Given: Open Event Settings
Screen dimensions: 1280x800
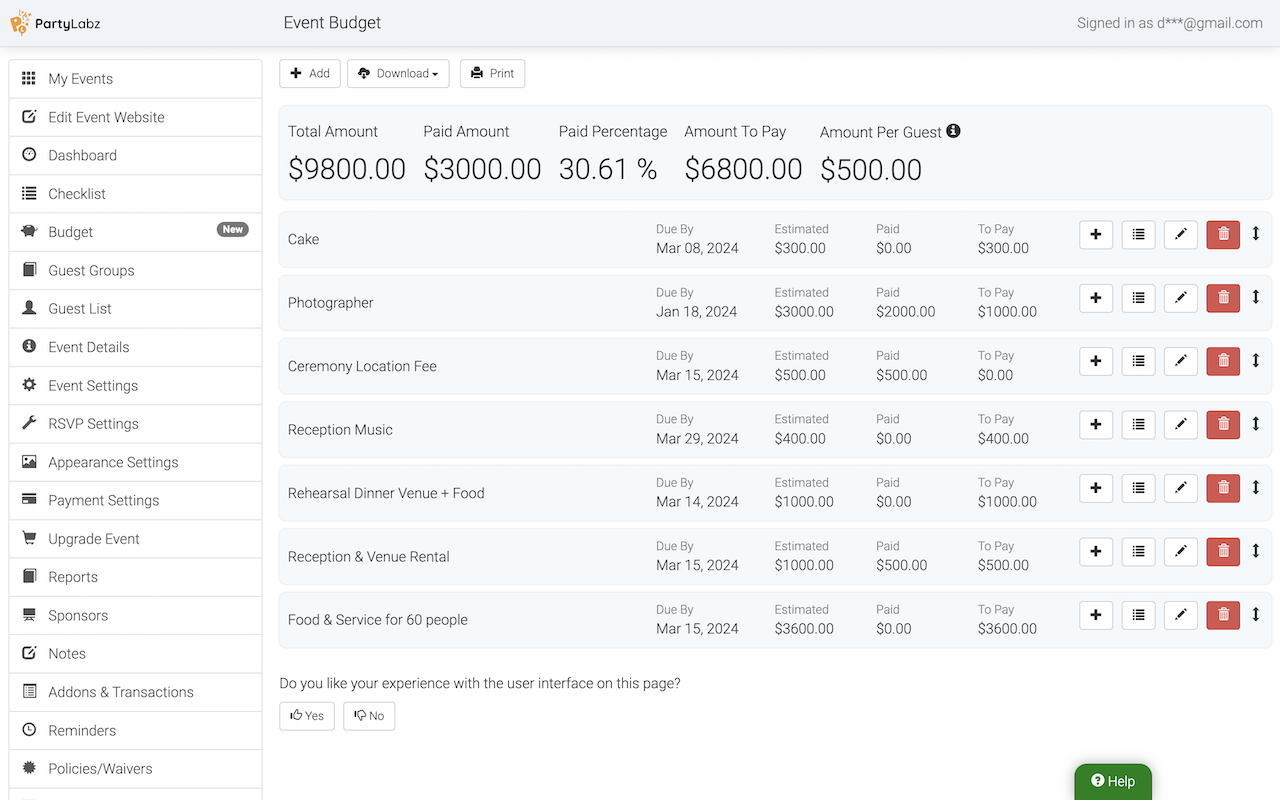Looking at the screenshot, I should click(x=135, y=385).
